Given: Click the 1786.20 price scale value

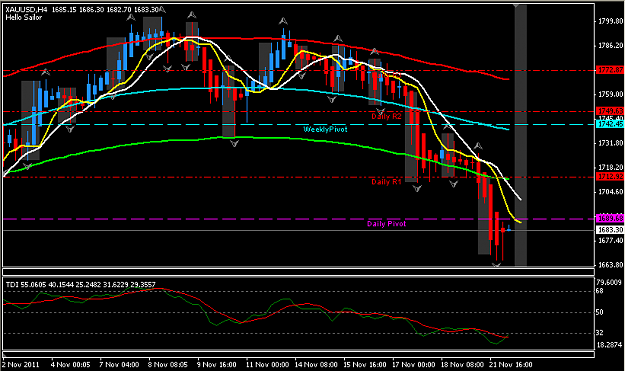Looking at the screenshot, I should pos(611,46).
